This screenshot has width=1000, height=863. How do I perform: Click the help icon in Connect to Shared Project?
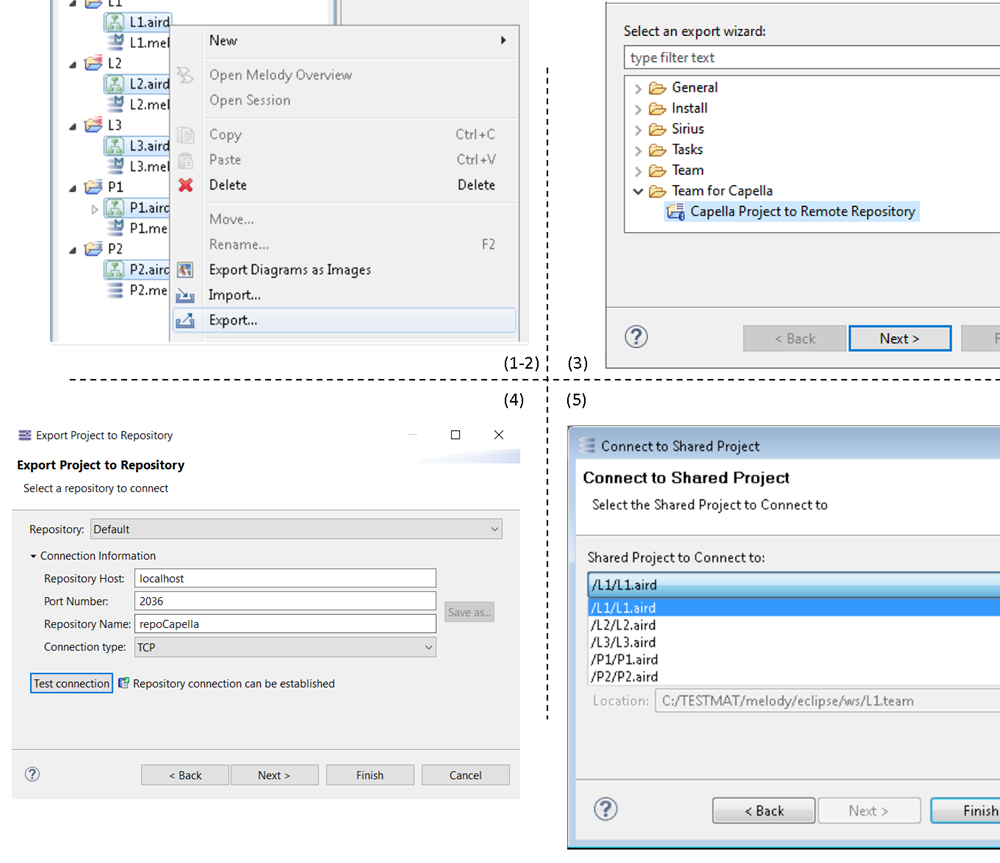point(605,810)
